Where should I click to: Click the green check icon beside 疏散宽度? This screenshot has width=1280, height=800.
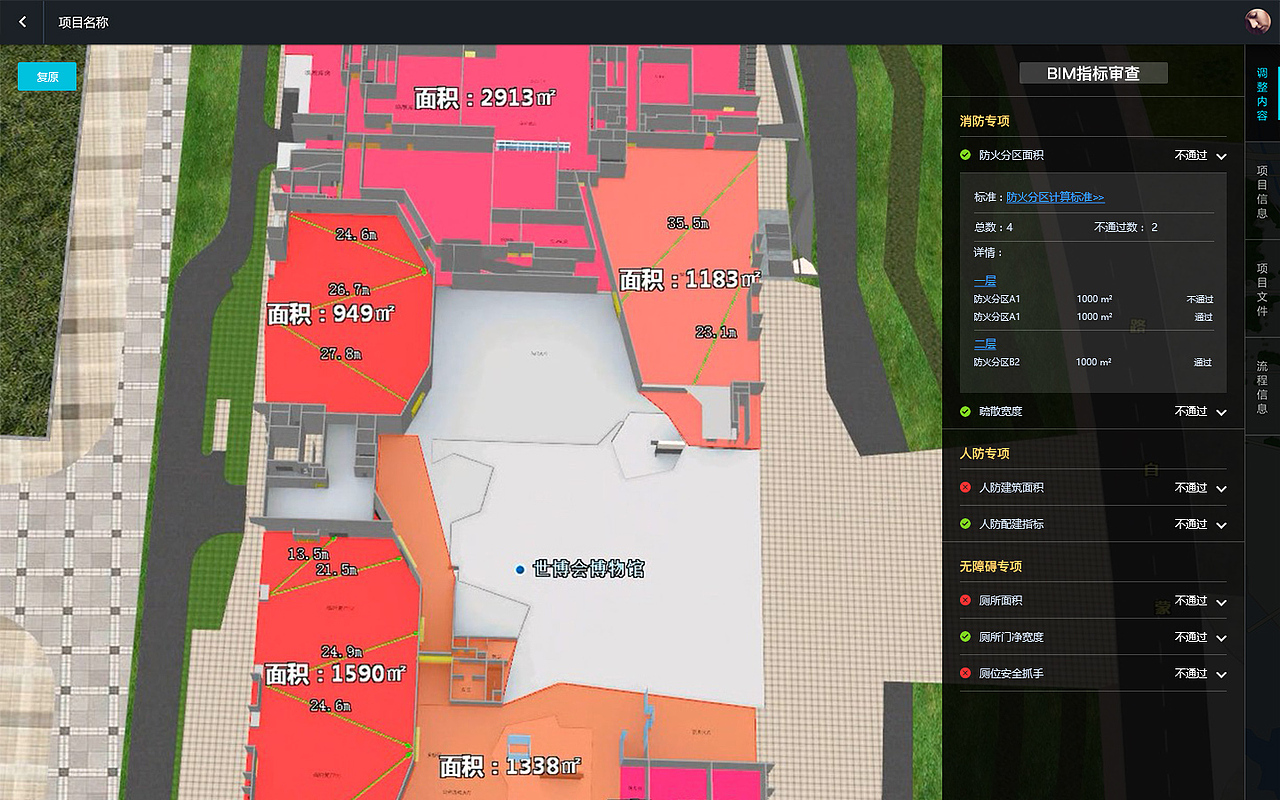coord(965,411)
